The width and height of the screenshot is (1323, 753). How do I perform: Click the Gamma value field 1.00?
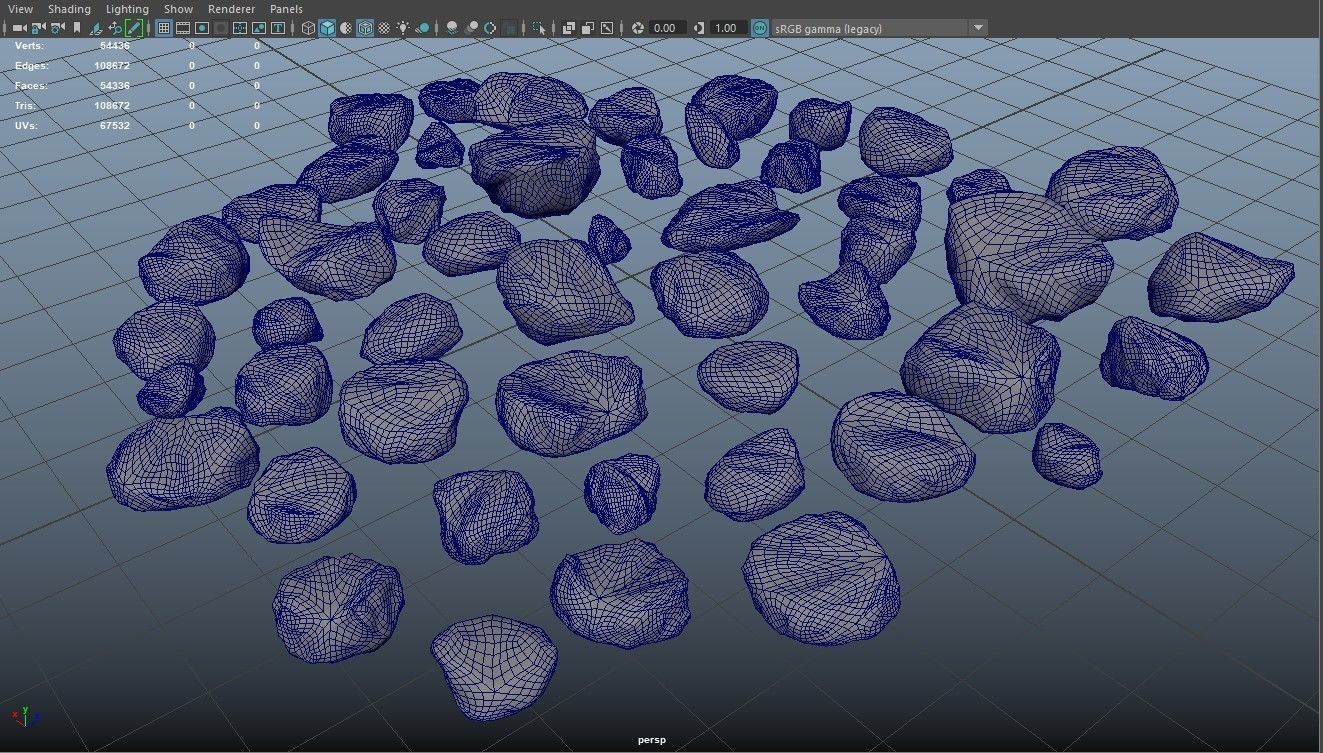pyautogui.click(x=728, y=28)
